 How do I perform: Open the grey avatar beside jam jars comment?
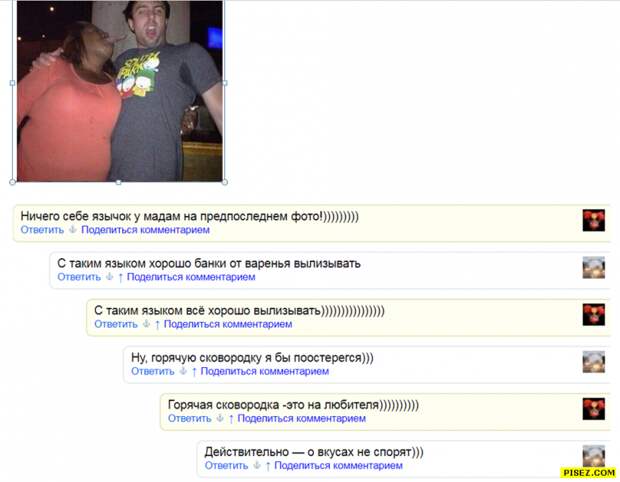tap(594, 267)
